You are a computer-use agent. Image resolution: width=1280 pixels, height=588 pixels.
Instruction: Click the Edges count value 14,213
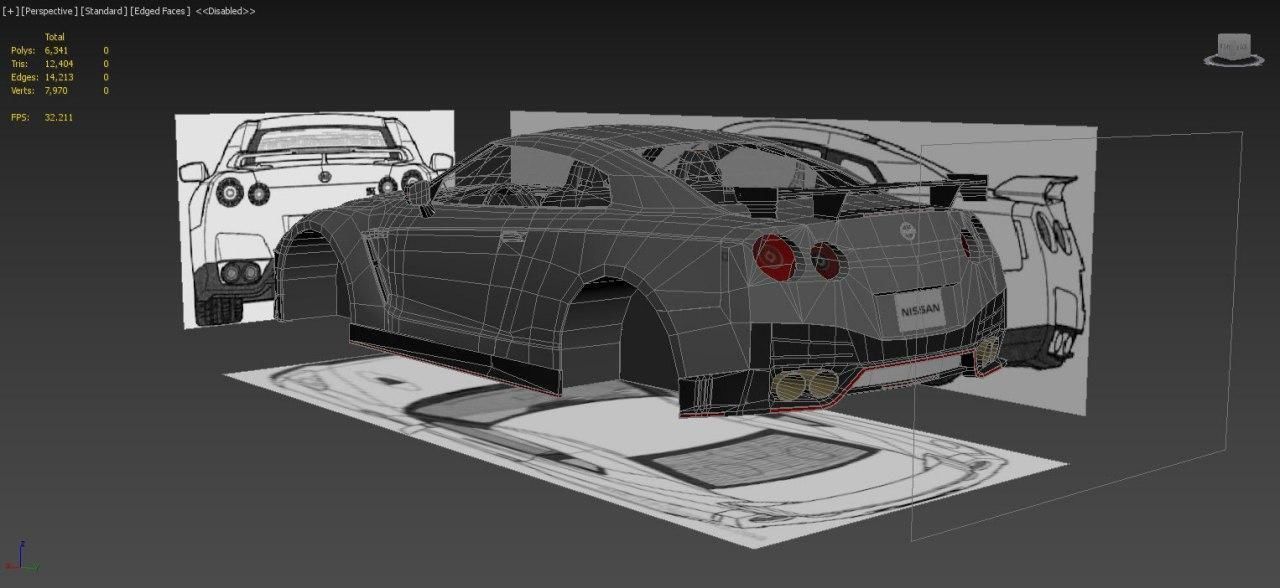click(x=60, y=77)
